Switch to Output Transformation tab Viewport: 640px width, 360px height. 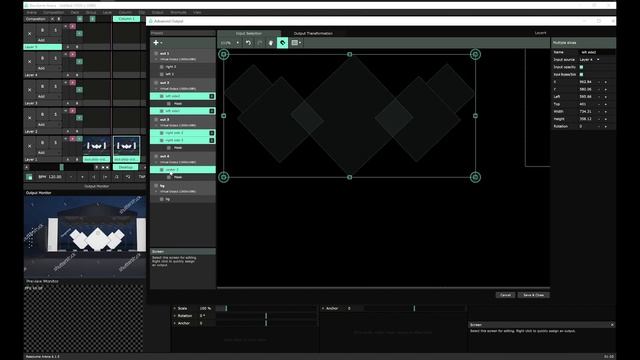click(313, 33)
